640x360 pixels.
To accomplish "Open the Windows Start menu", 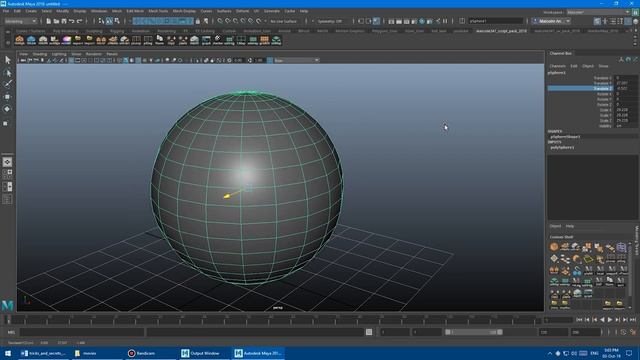I will coord(8,353).
